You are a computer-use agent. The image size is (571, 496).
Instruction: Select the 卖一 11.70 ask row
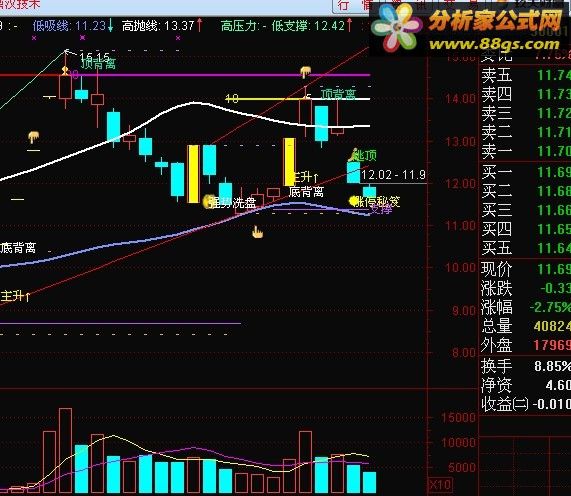point(525,151)
